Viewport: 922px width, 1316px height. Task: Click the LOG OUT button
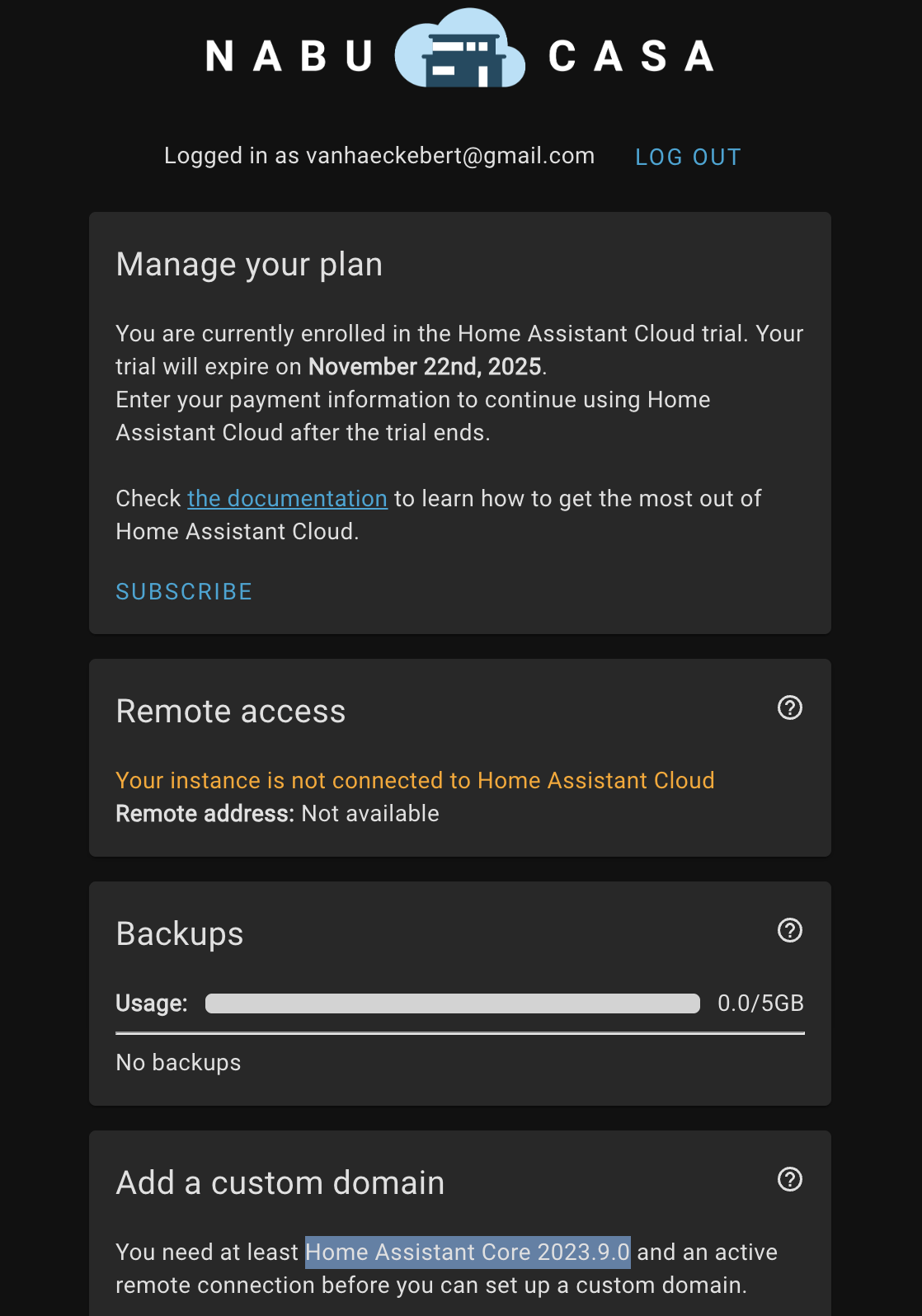[x=688, y=157]
